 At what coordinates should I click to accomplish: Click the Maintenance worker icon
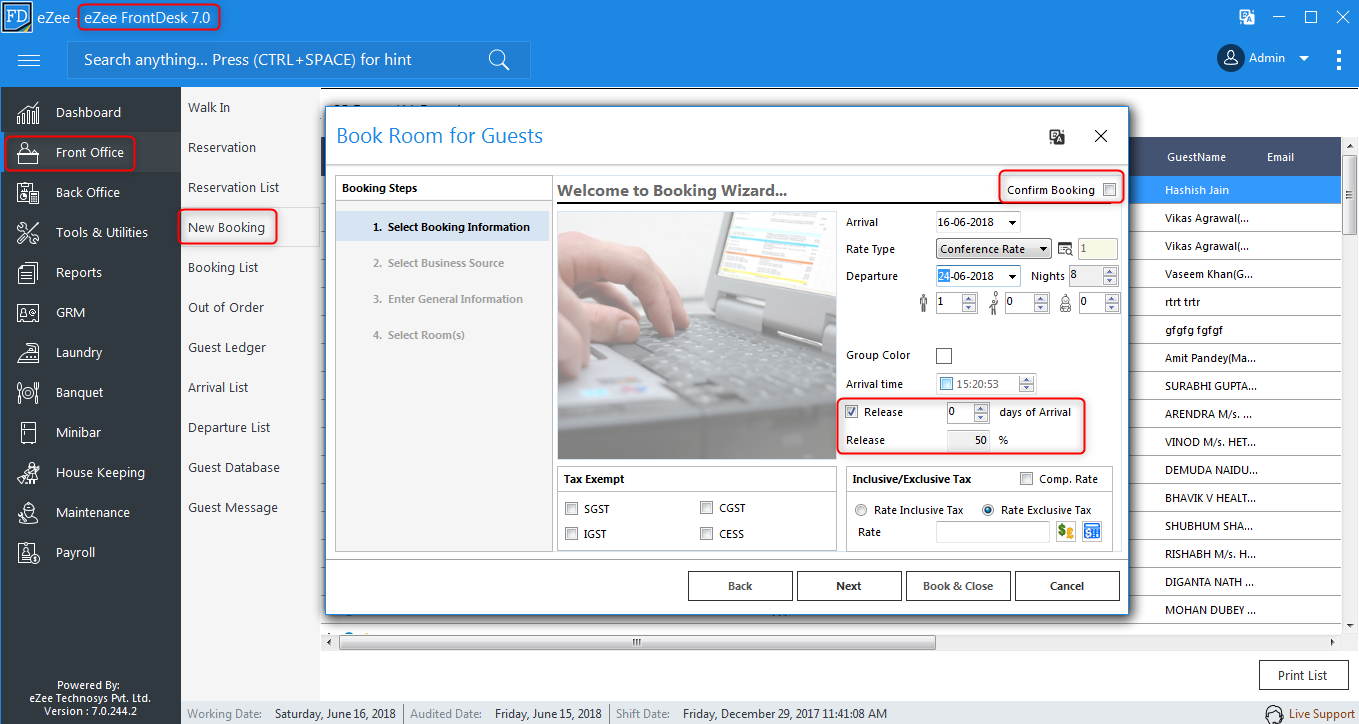pos(28,513)
